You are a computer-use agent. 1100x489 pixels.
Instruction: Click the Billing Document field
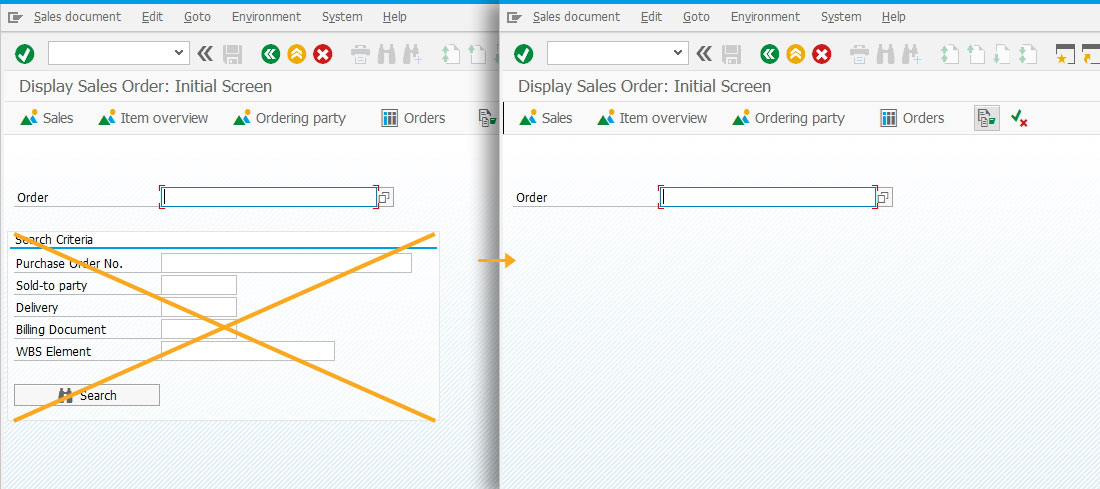[199, 329]
